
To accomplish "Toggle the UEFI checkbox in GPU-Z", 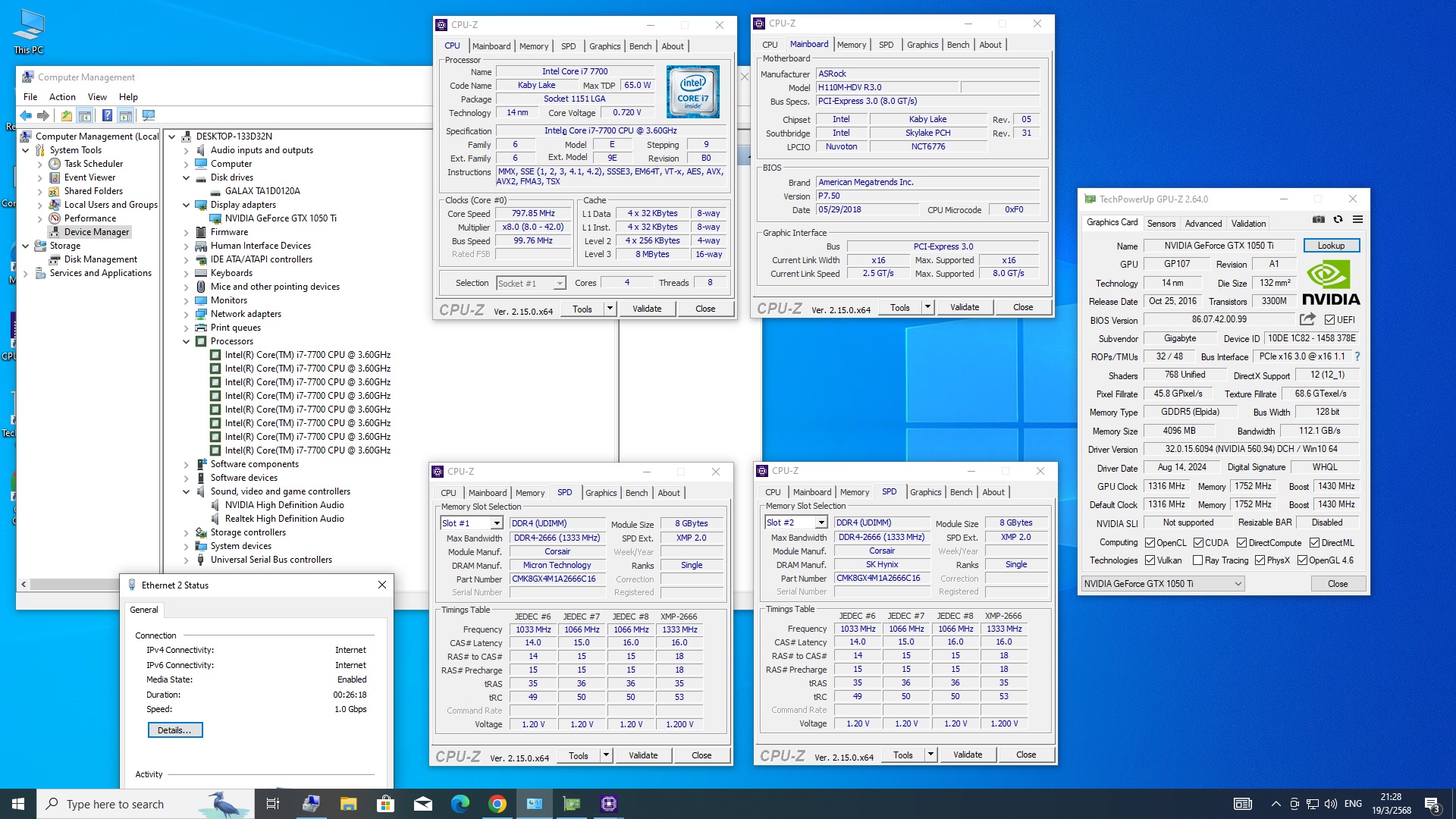I will pos(1329,320).
